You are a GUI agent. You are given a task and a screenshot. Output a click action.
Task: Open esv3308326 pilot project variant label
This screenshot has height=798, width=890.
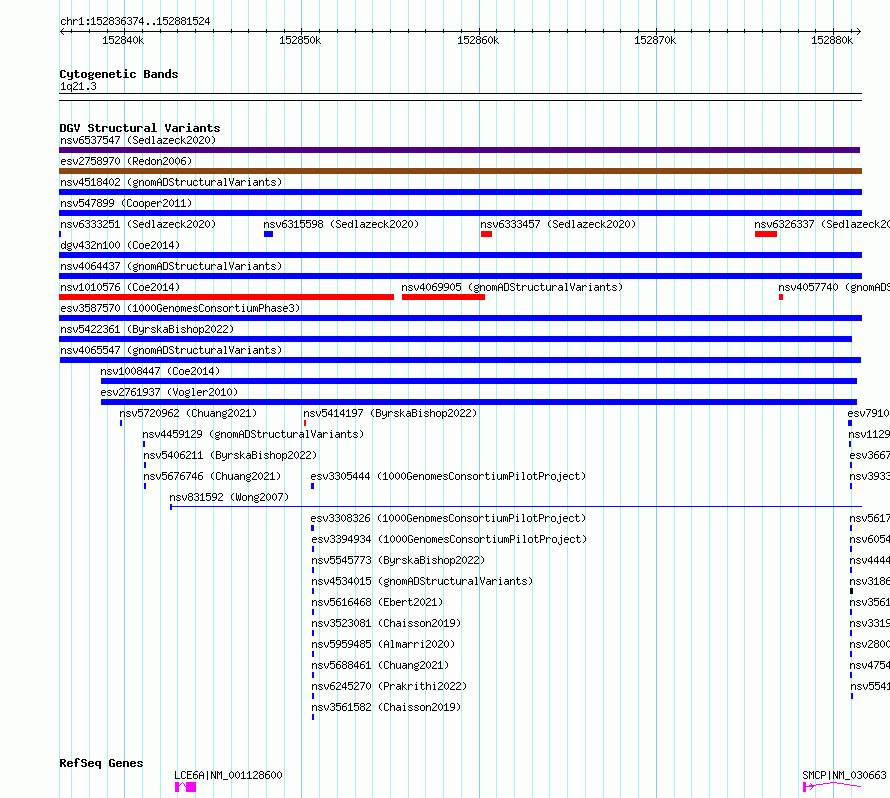[x=448, y=518]
